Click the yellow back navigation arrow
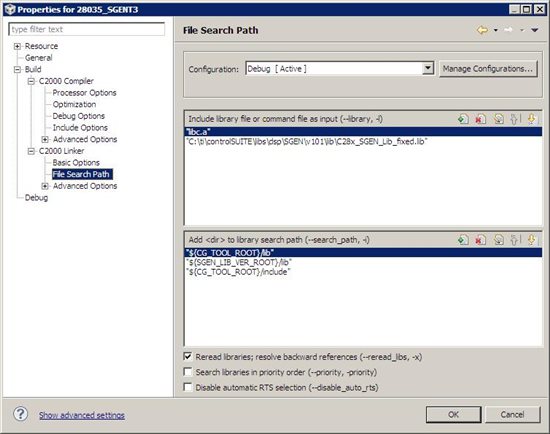 click(x=482, y=30)
